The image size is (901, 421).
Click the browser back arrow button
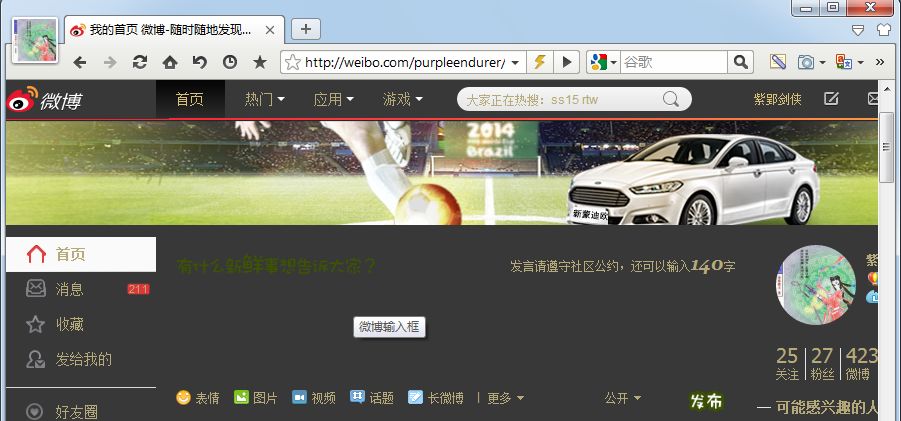[x=80, y=63]
